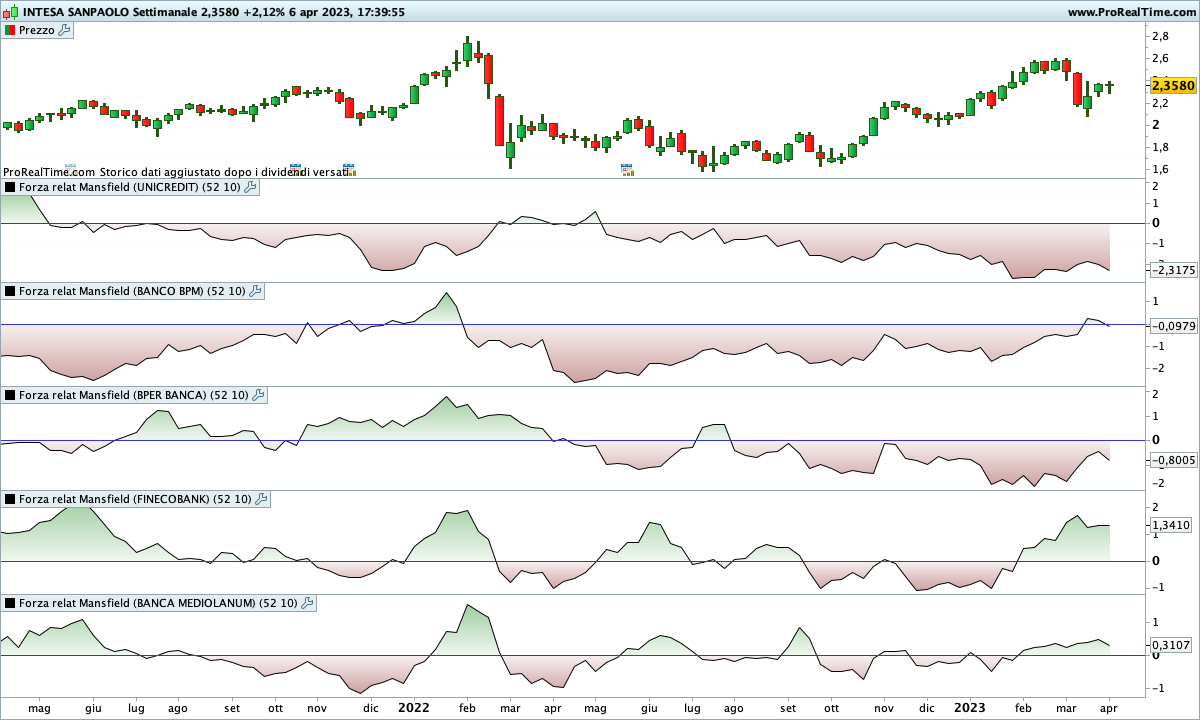Click dividend event icon below mid-2022 candles
Viewport: 1200px width, 720px height.
(x=626, y=170)
